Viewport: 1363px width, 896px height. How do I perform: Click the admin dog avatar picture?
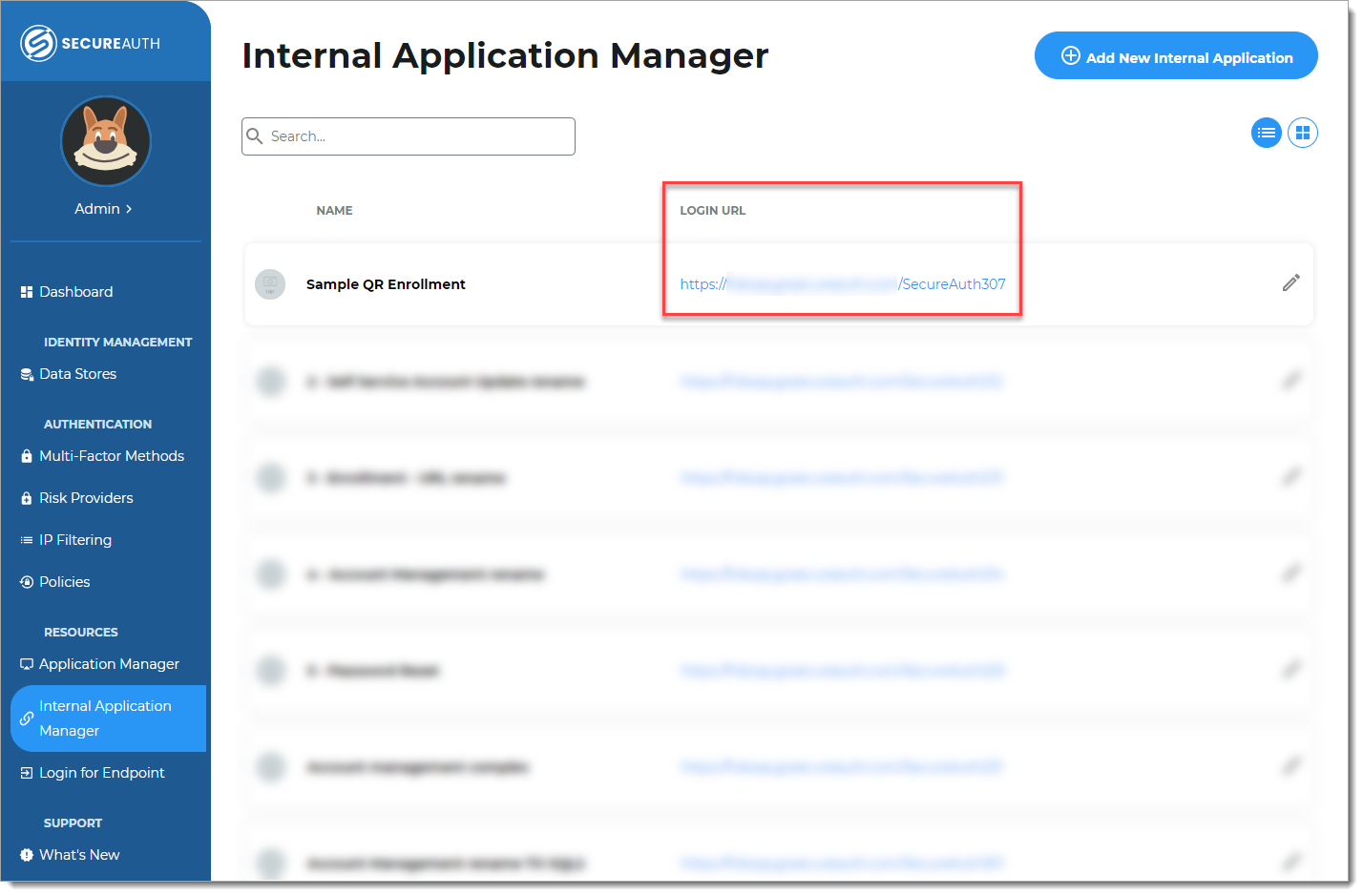click(x=105, y=141)
